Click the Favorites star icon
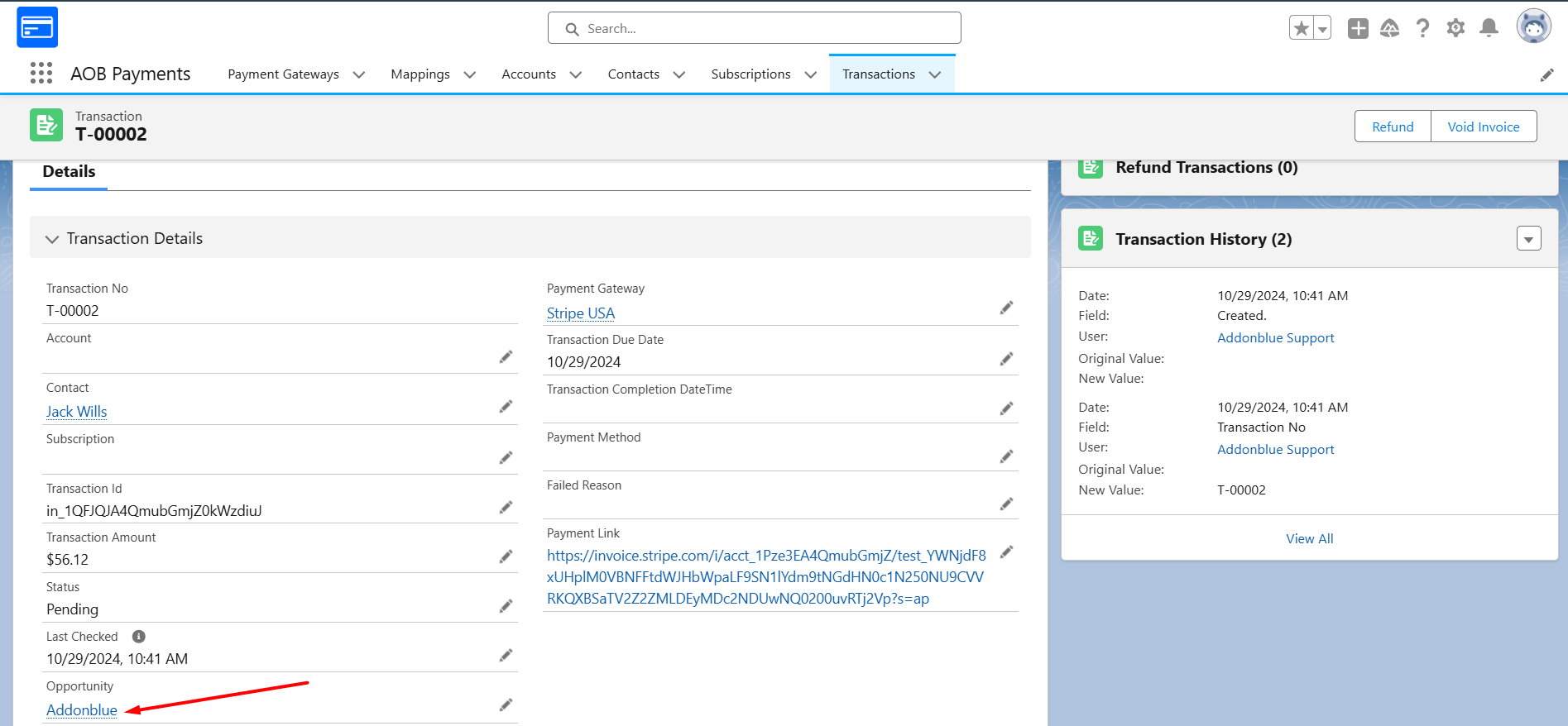Image resolution: width=1568 pixels, height=726 pixels. click(x=1302, y=29)
